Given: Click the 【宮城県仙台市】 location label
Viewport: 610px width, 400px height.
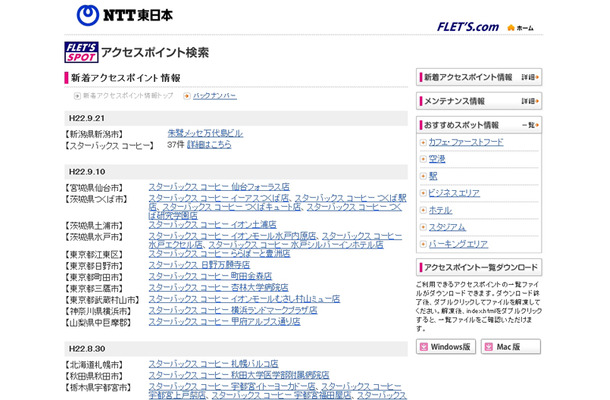Looking at the screenshot, I should (x=94, y=188).
